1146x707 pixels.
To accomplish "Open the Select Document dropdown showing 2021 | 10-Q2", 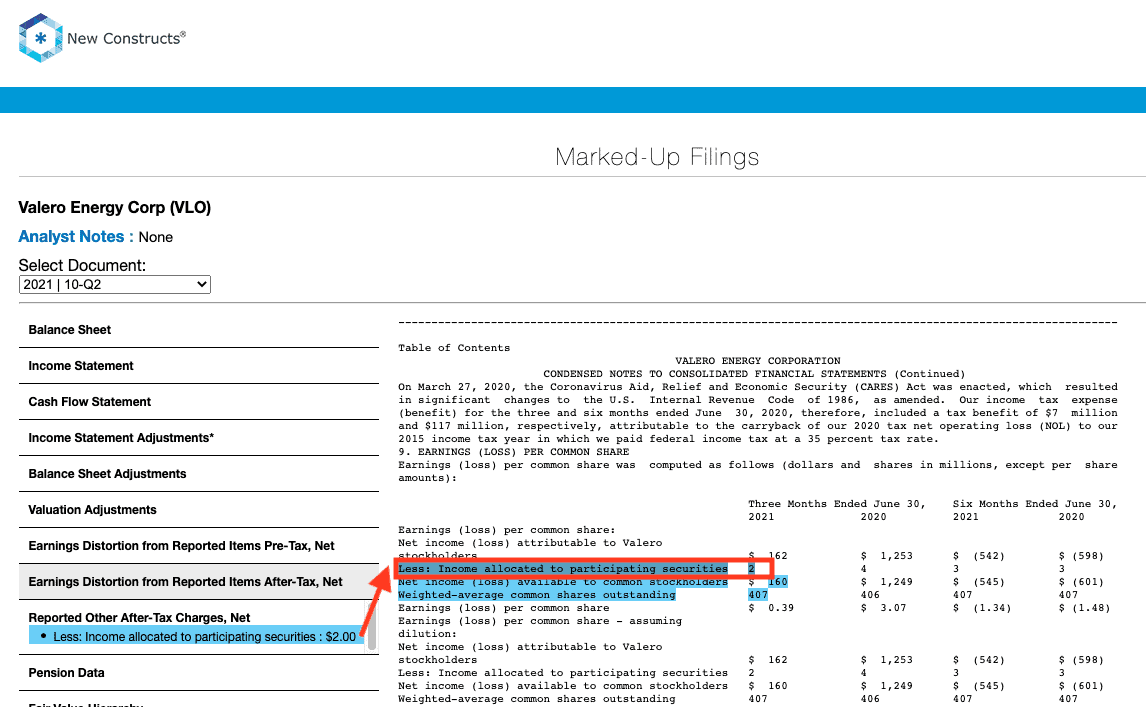I will (x=115, y=284).
